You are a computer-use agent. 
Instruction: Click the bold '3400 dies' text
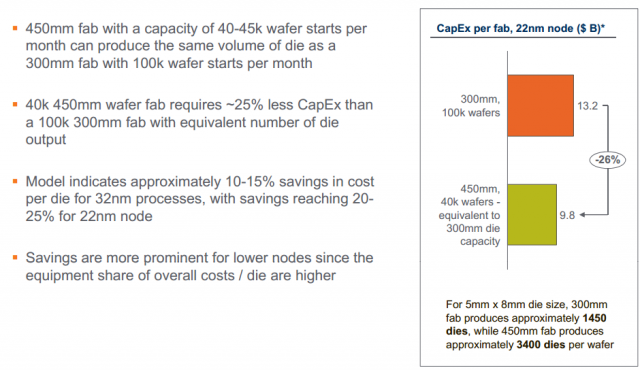[x=541, y=345]
